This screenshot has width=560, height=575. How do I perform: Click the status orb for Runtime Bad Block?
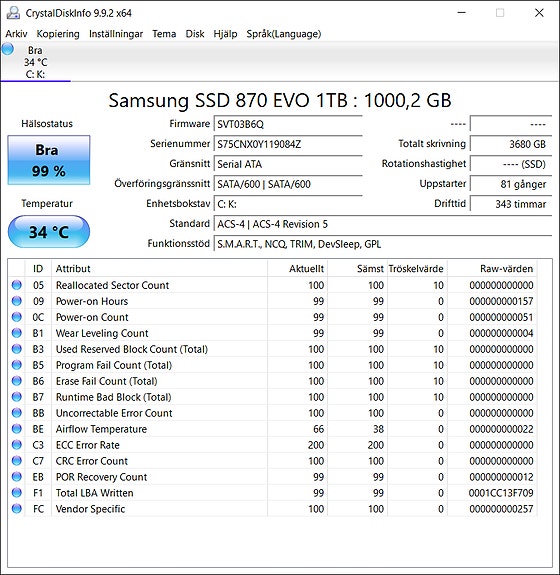pyautogui.click(x=17, y=397)
